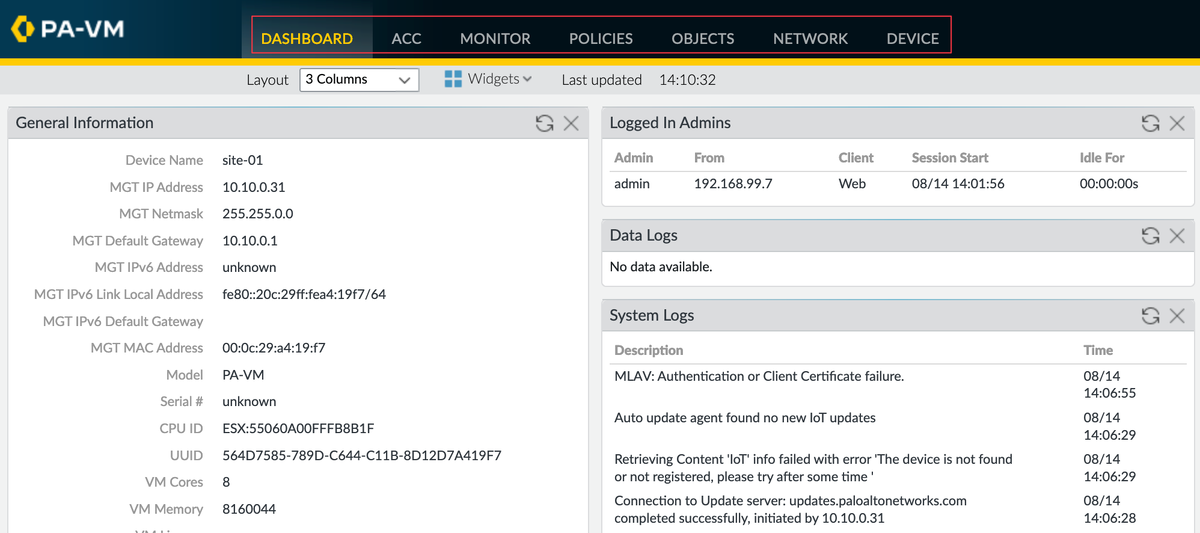Click the Widgets grid icon
The image size is (1200, 533).
452,79
